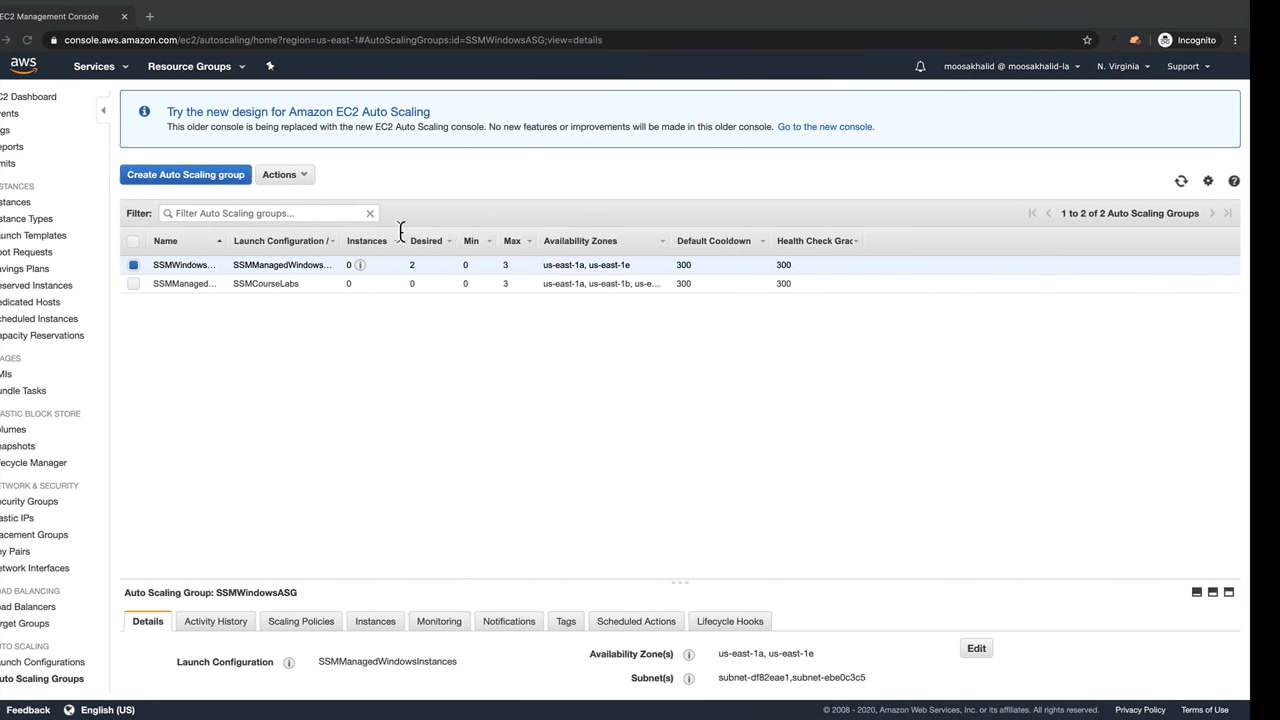Collapse the EC2 sidebar with the arrow
This screenshot has width=1280, height=720.
point(103,111)
